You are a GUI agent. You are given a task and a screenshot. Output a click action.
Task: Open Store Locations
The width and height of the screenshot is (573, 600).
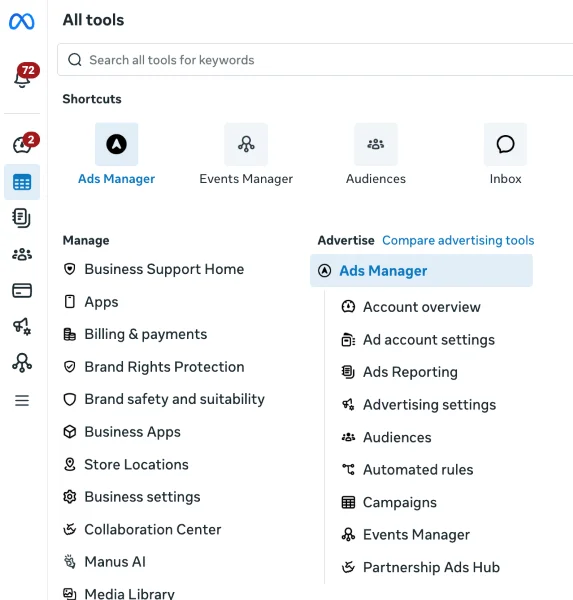(x=136, y=465)
